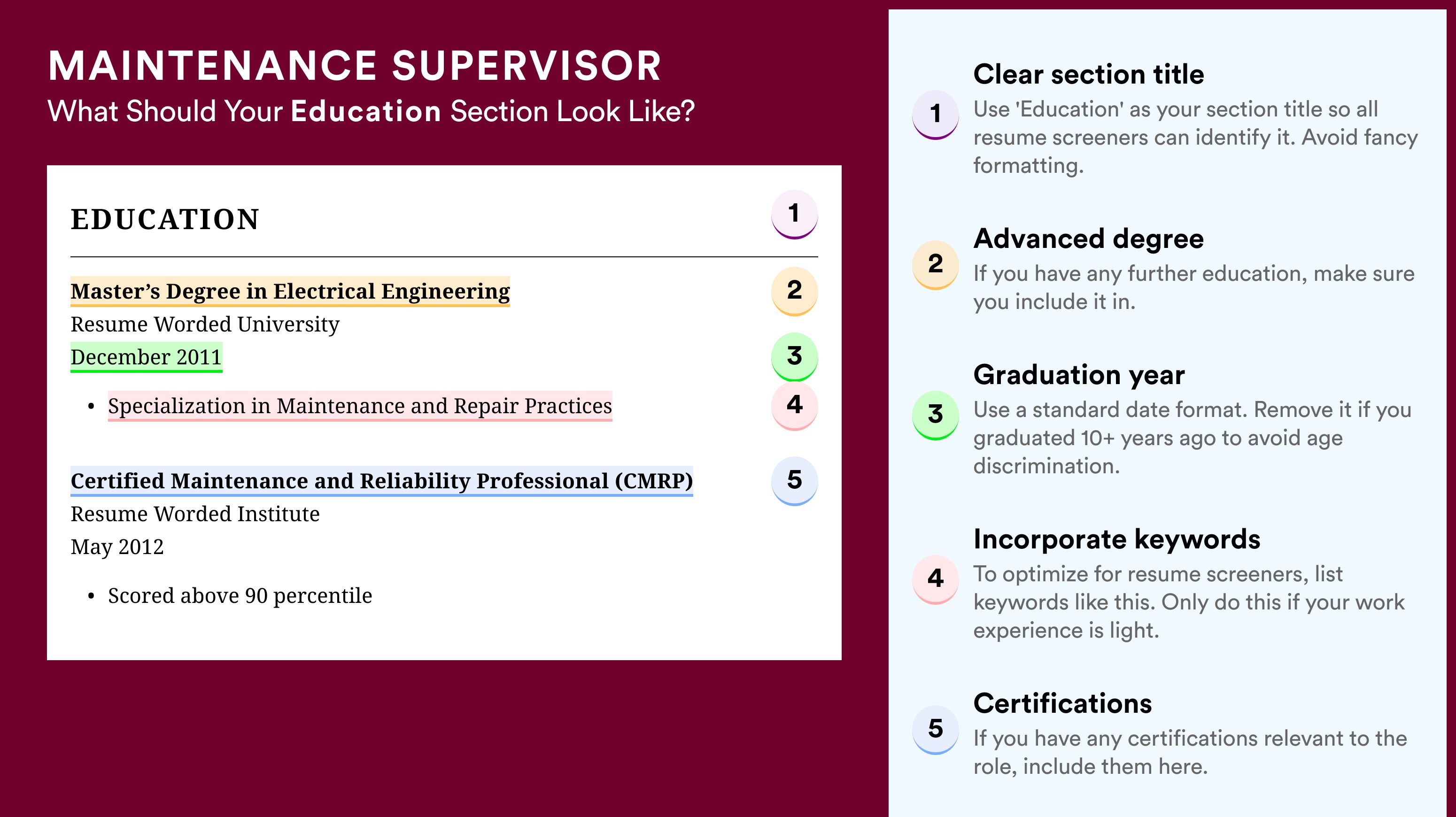The height and width of the screenshot is (817, 1456).
Task: Click the MAINTENANCE SUPERVISOR title
Action: pyautogui.click(x=355, y=66)
